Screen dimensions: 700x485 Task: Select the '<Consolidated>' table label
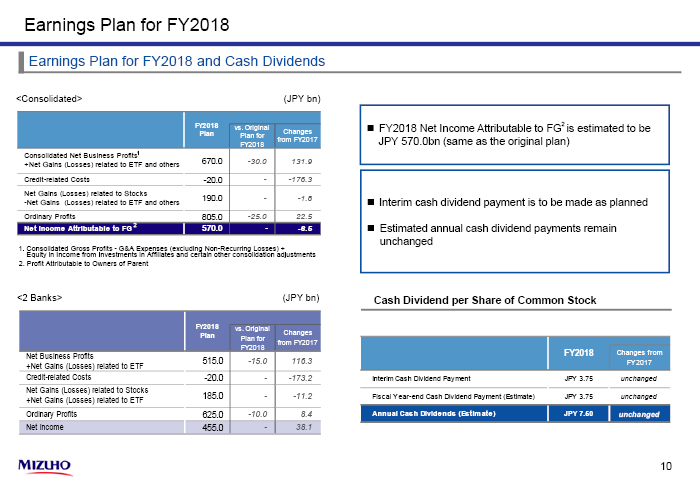(49, 98)
